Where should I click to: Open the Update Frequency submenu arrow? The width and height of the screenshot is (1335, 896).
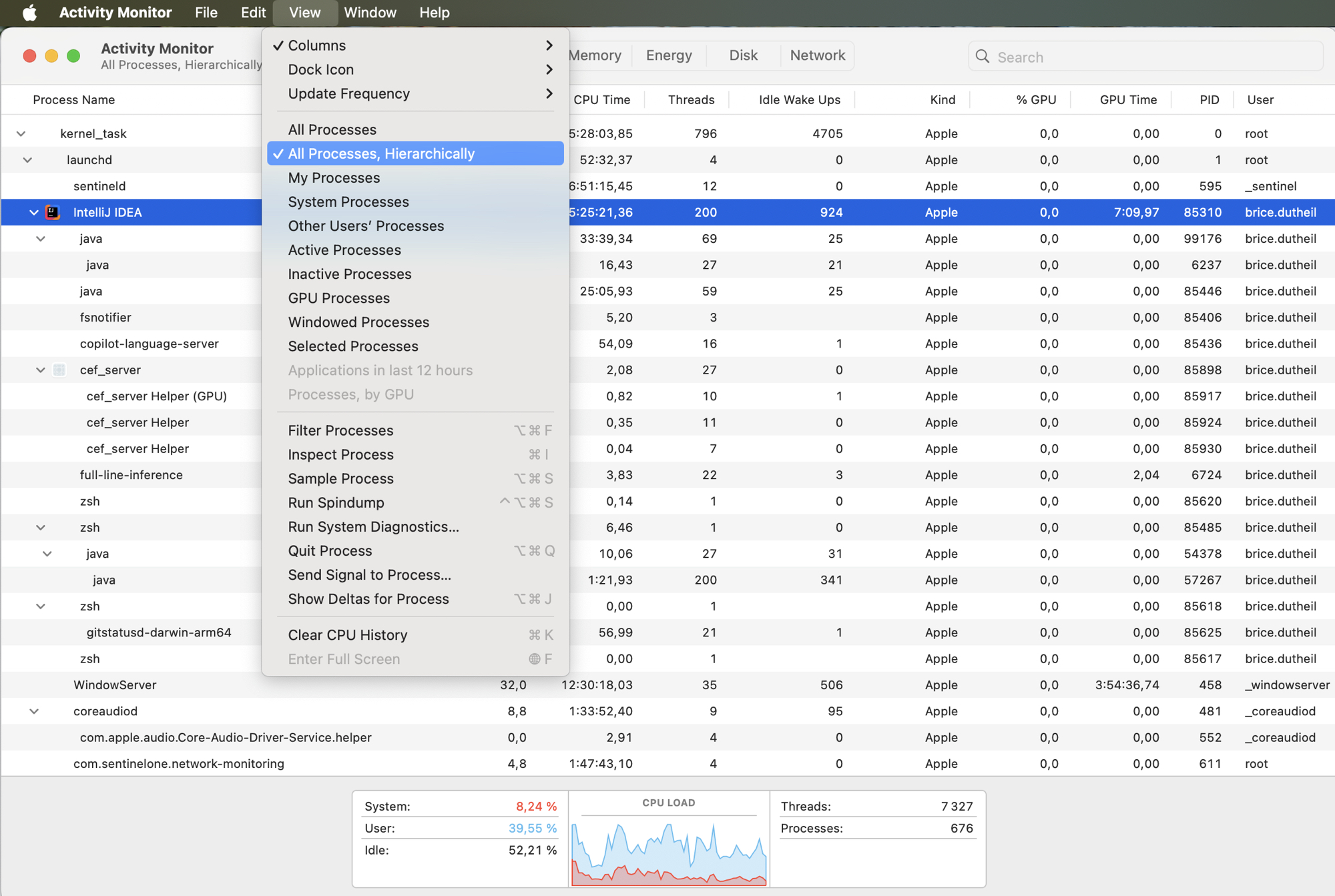549,93
